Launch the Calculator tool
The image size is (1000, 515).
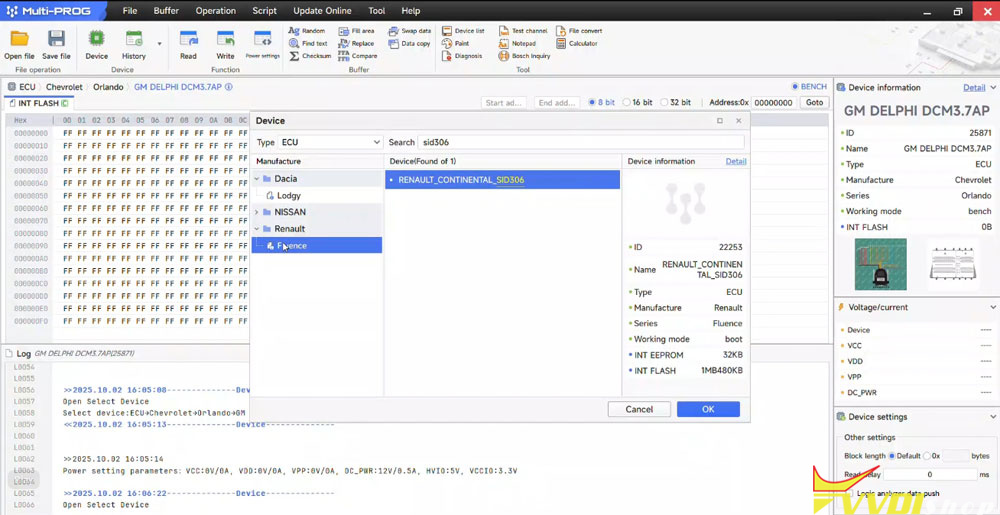click(x=577, y=44)
